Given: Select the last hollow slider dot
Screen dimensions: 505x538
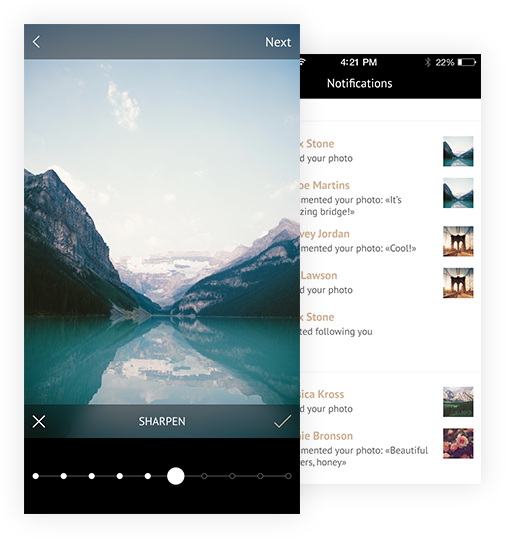Looking at the screenshot, I should 288,476.
